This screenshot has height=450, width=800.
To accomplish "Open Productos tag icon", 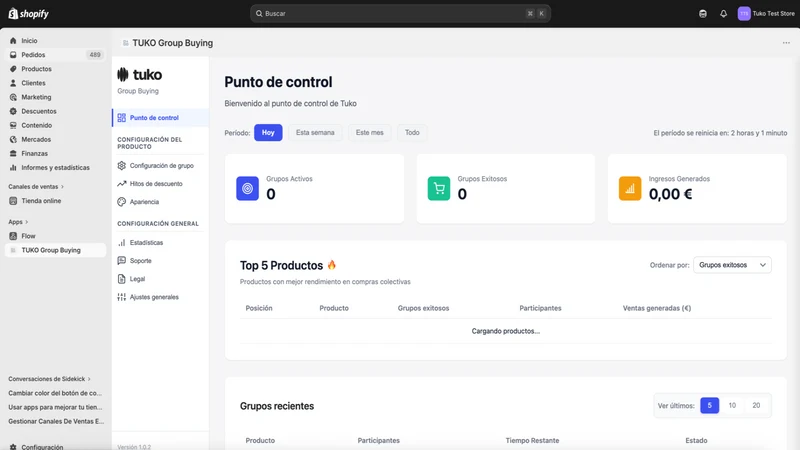I will [x=13, y=69].
